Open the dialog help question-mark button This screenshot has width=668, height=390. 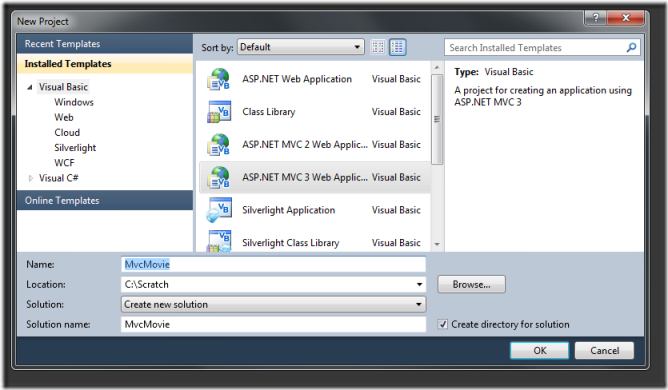(596, 17)
